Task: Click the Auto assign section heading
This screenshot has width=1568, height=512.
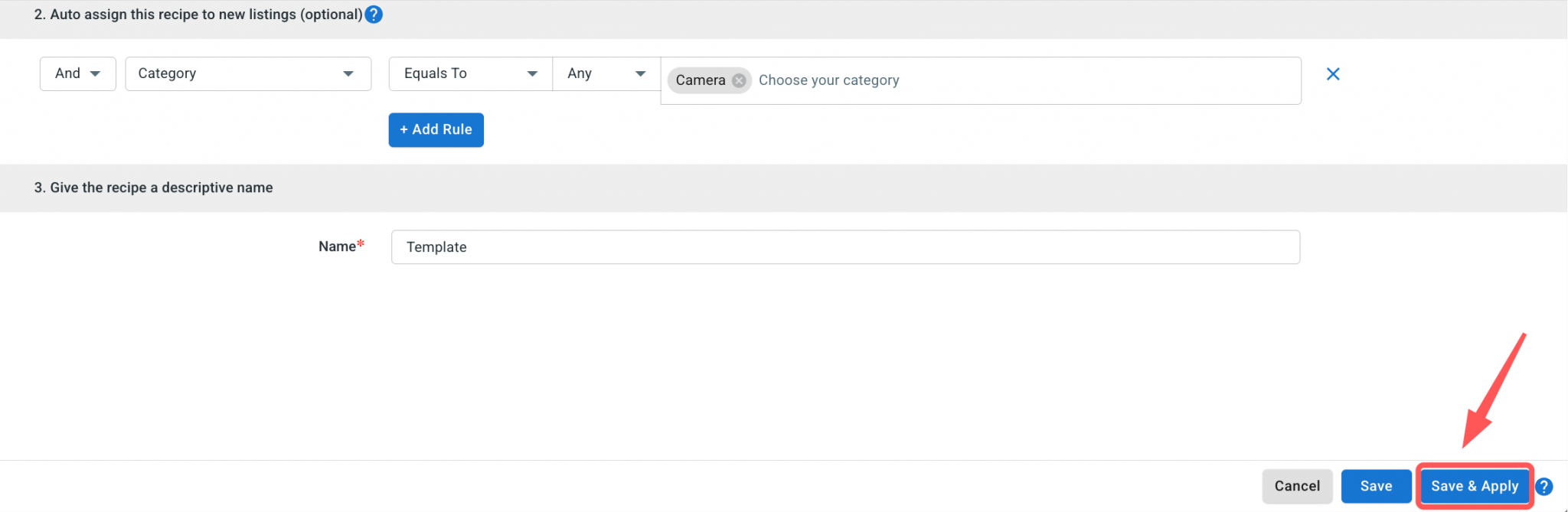Action: click(198, 15)
